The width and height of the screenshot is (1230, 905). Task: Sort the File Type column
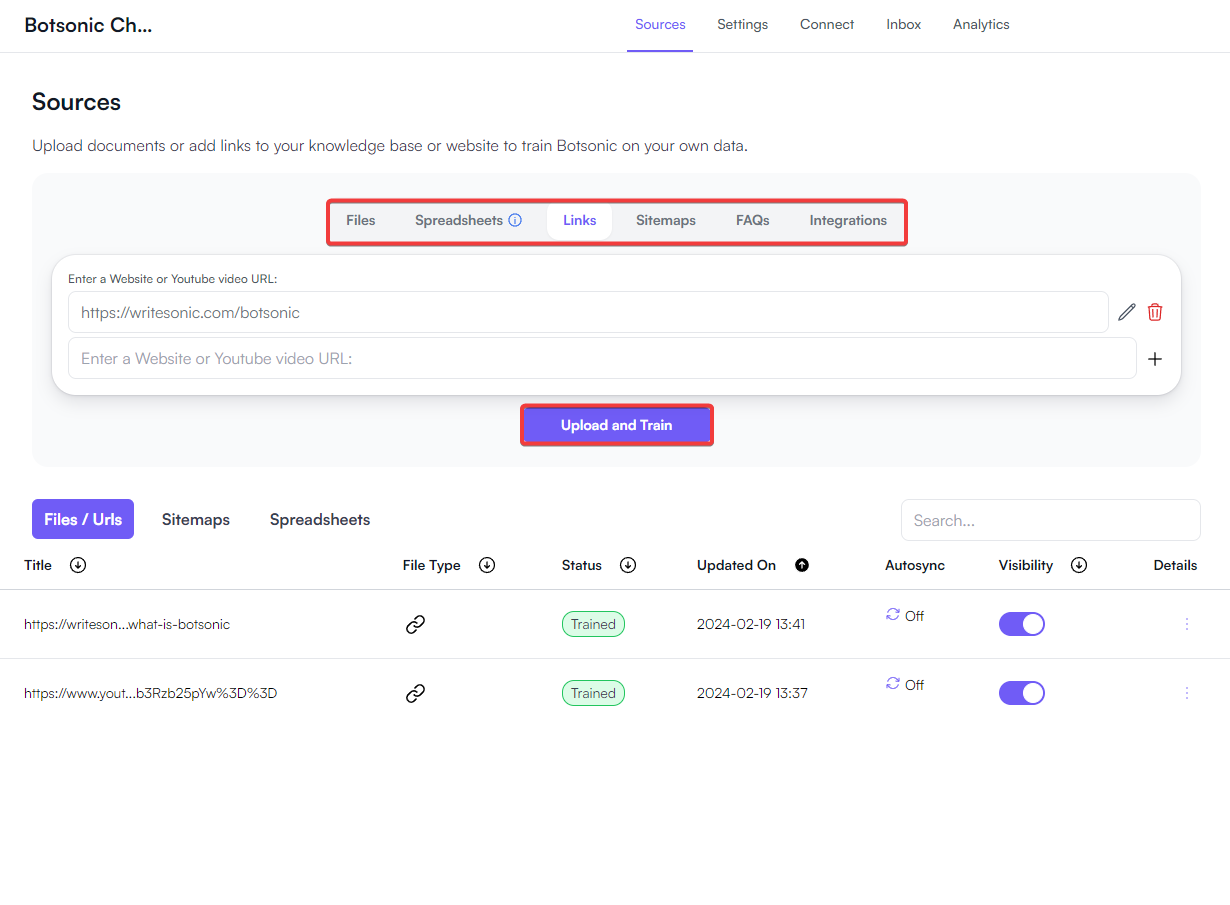(x=487, y=565)
